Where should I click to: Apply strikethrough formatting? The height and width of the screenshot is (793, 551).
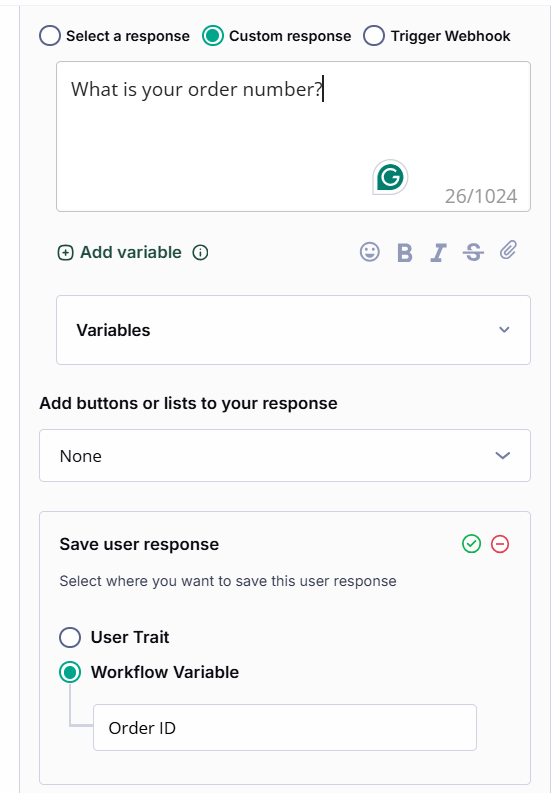pyautogui.click(x=473, y=252)
